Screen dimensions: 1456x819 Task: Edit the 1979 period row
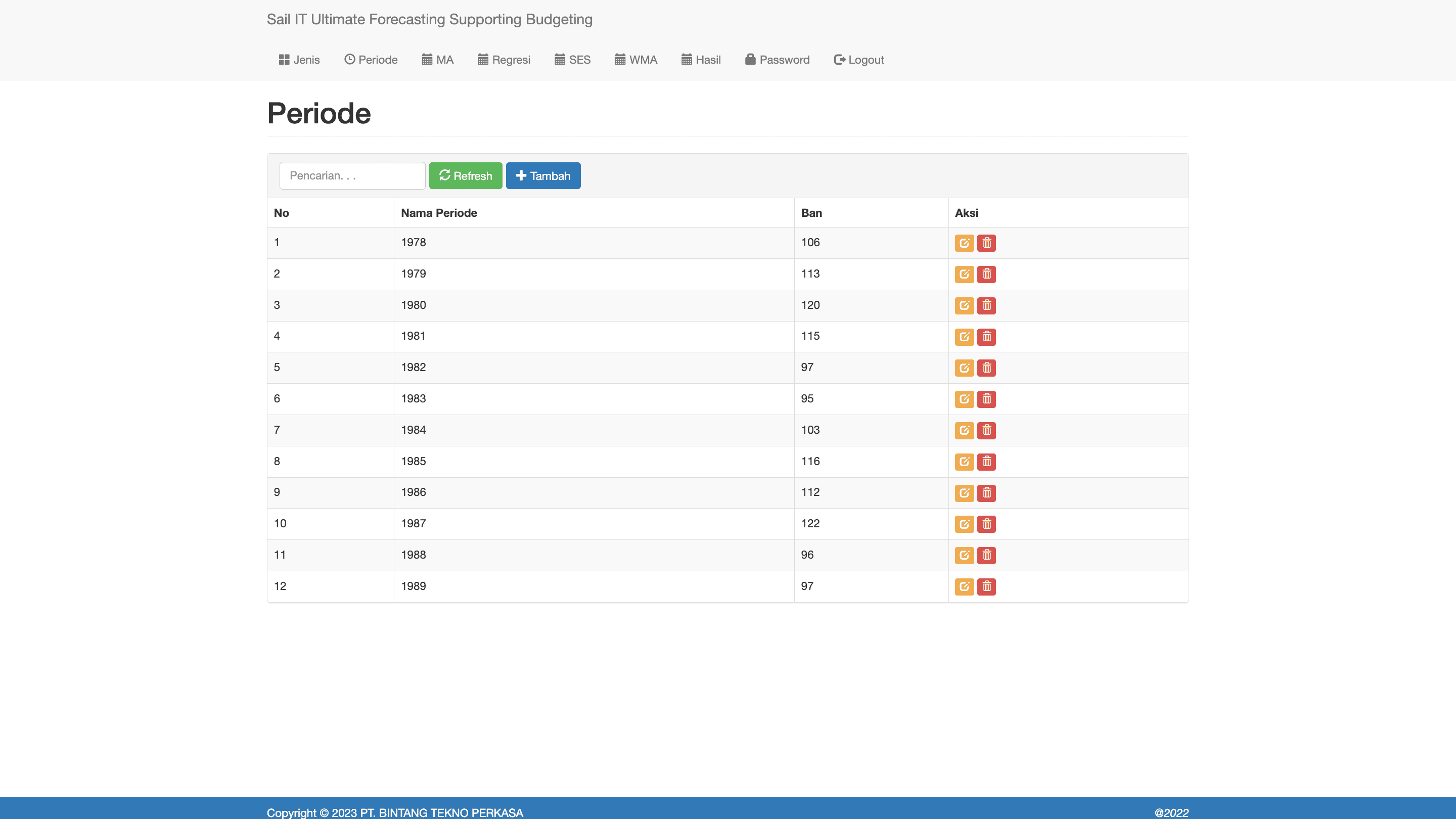[964, 274]
